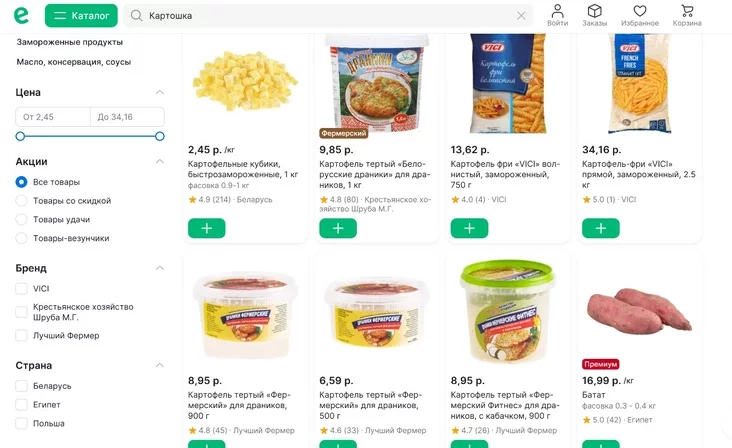The height and width of the screenshot is (448, 732).
Task: Add Картофель-фри VICI 2.5 кг with plus
Action: pyautogui.click(x=601, y=228)
